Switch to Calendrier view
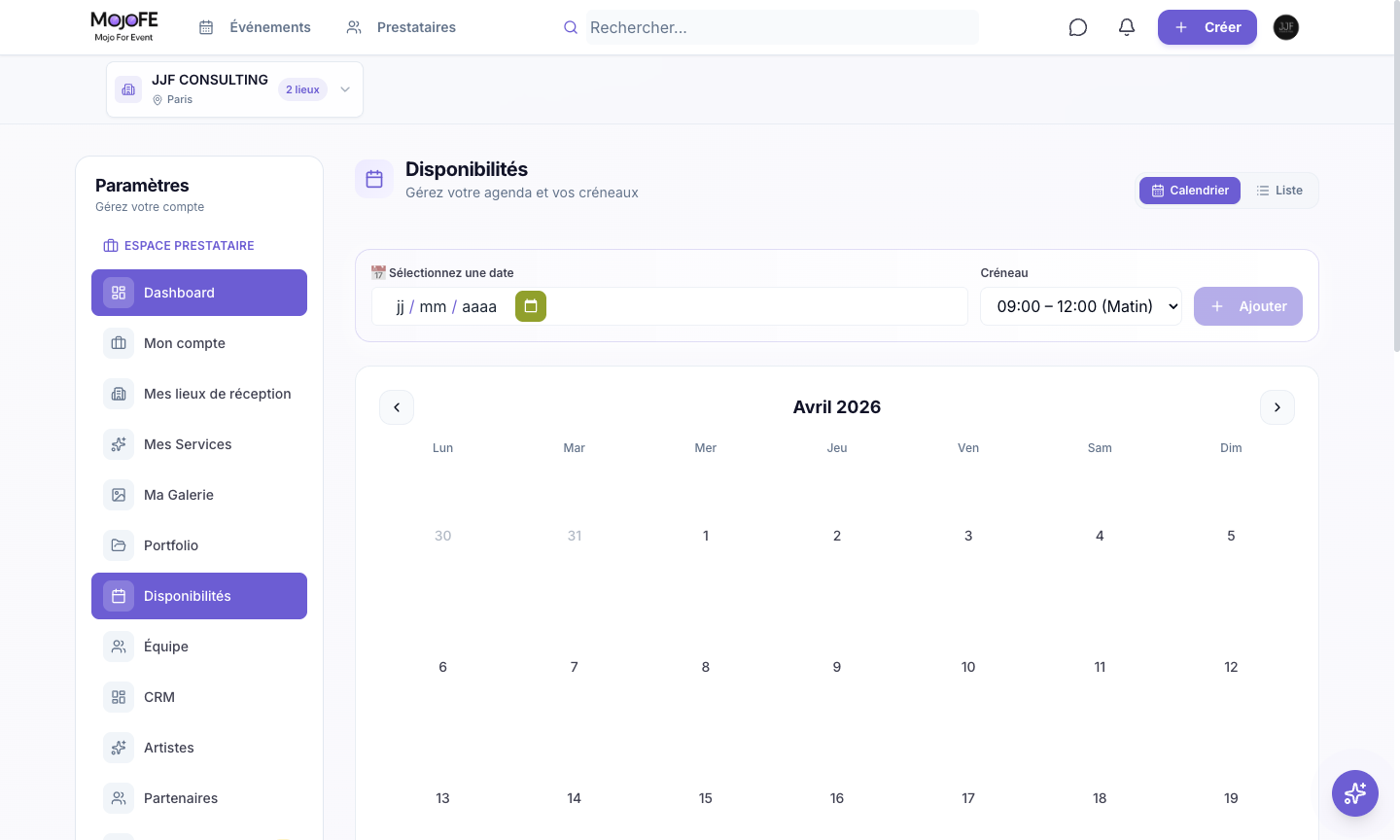 [x=1190, y=191]
